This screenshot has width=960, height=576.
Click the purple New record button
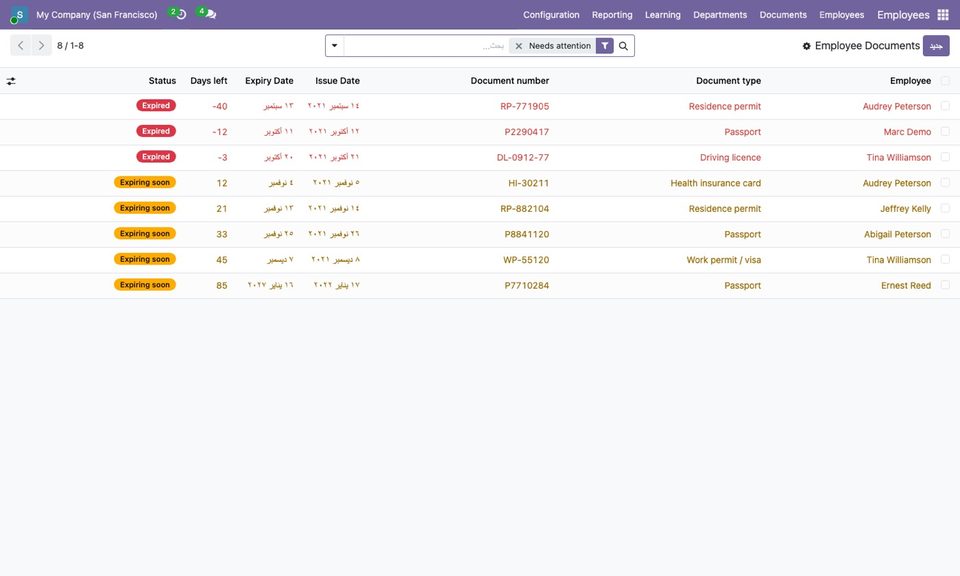point(936,46)
